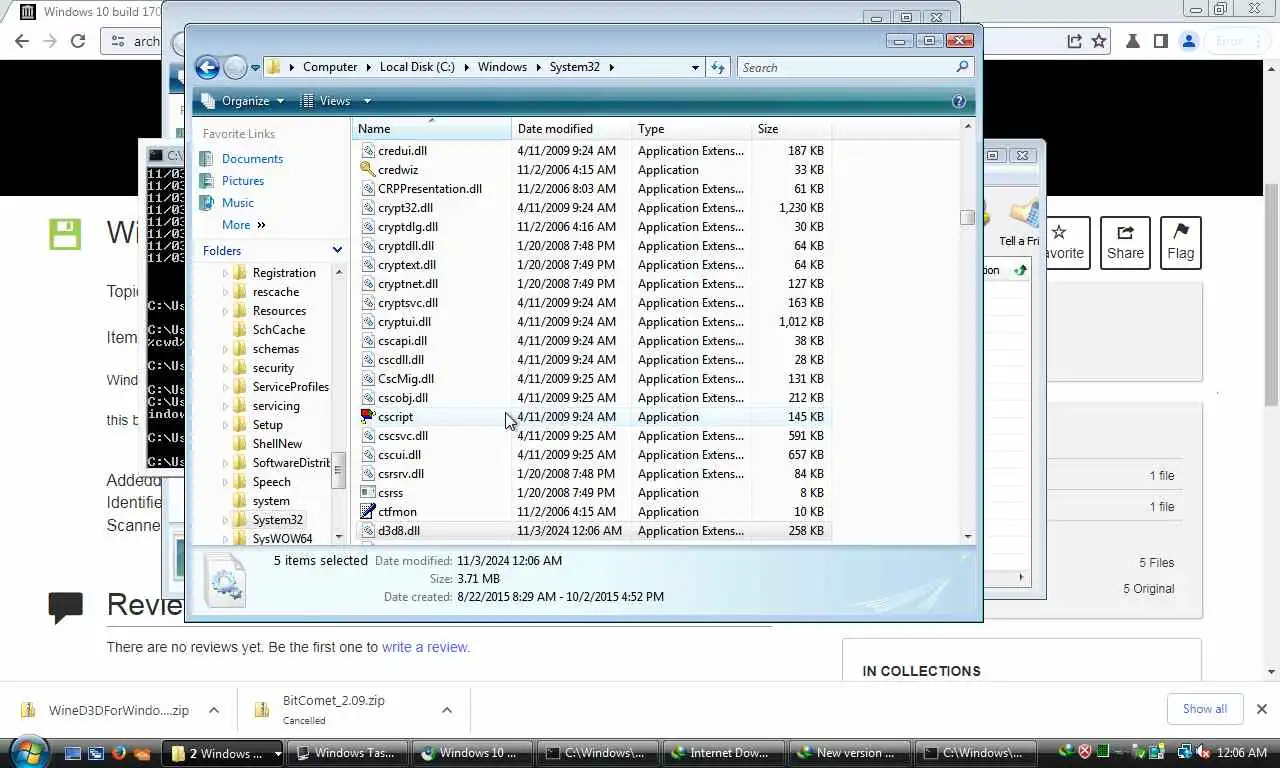Show More favorite links

click(243, 225)
